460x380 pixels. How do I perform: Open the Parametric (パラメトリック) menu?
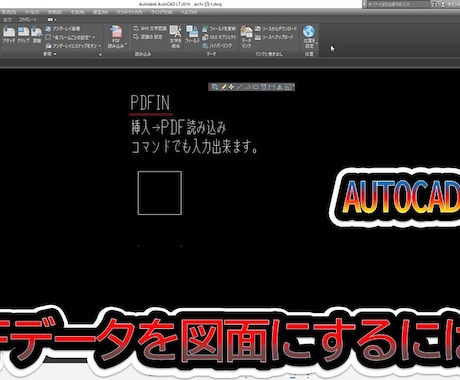pos(130,12)
